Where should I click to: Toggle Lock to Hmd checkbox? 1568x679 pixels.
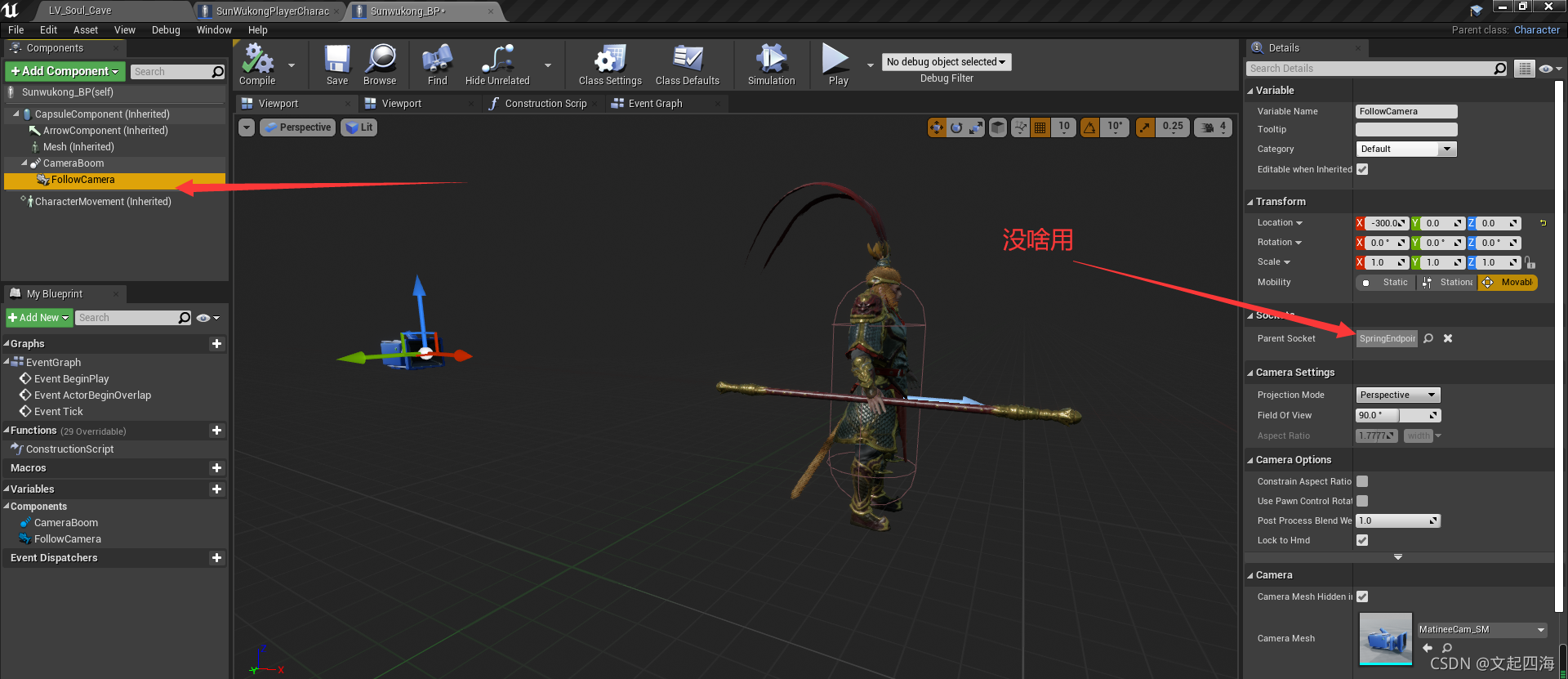(x=1362, y=540)
